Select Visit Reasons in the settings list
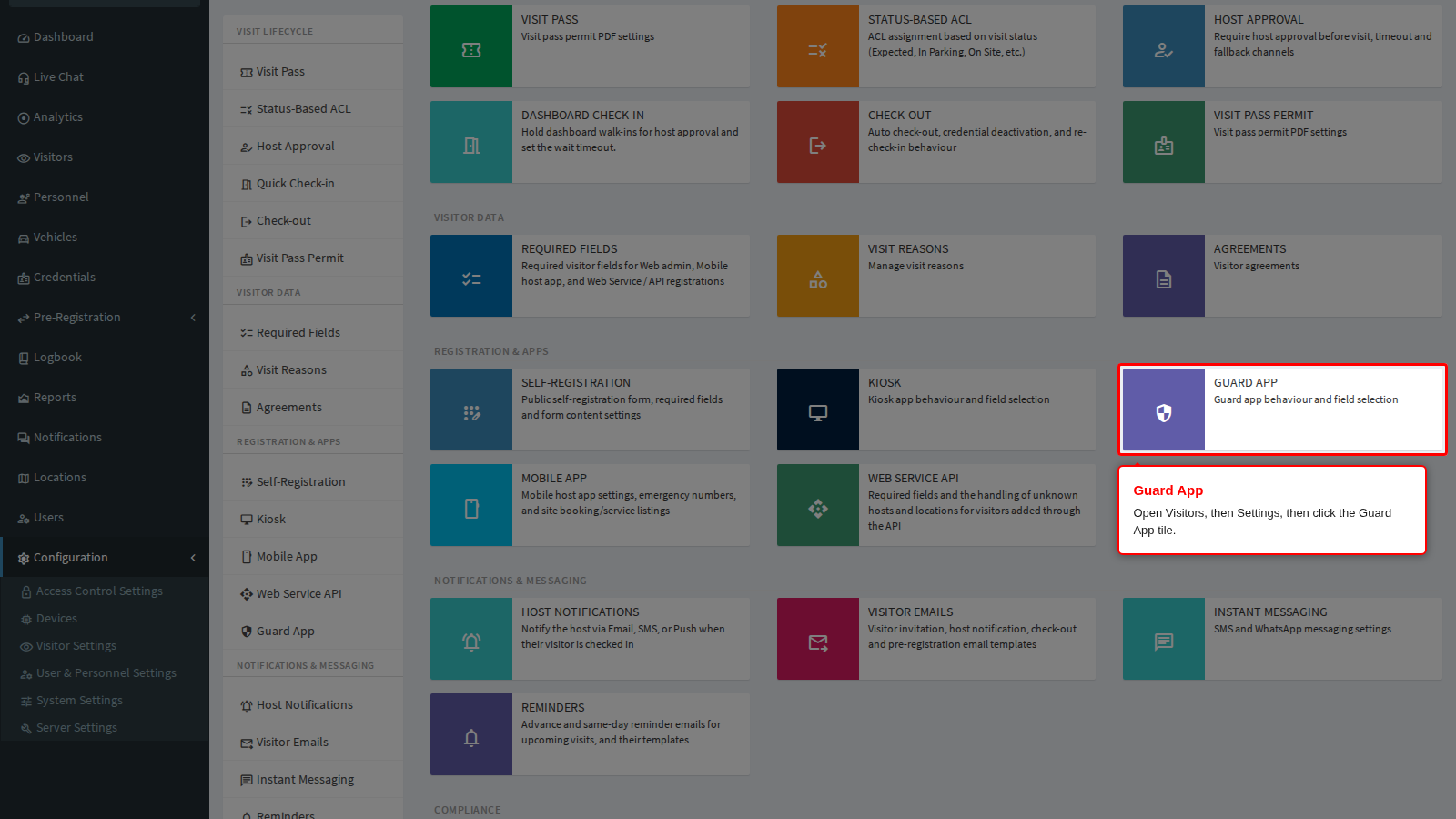 pyautogui.click(x=313, y=370)
